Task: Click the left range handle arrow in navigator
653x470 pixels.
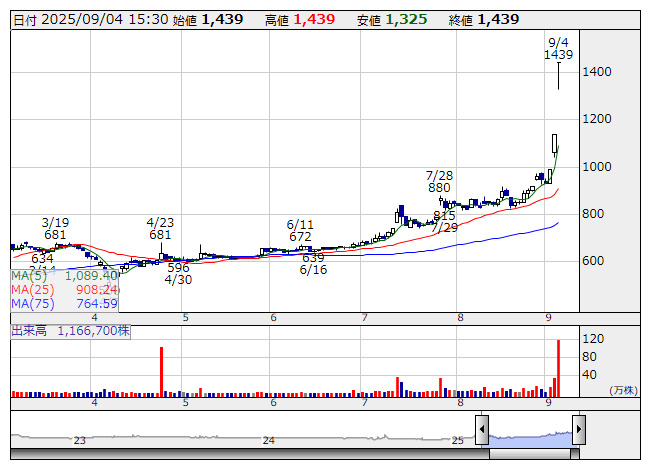Action: [x=482, y=431]
